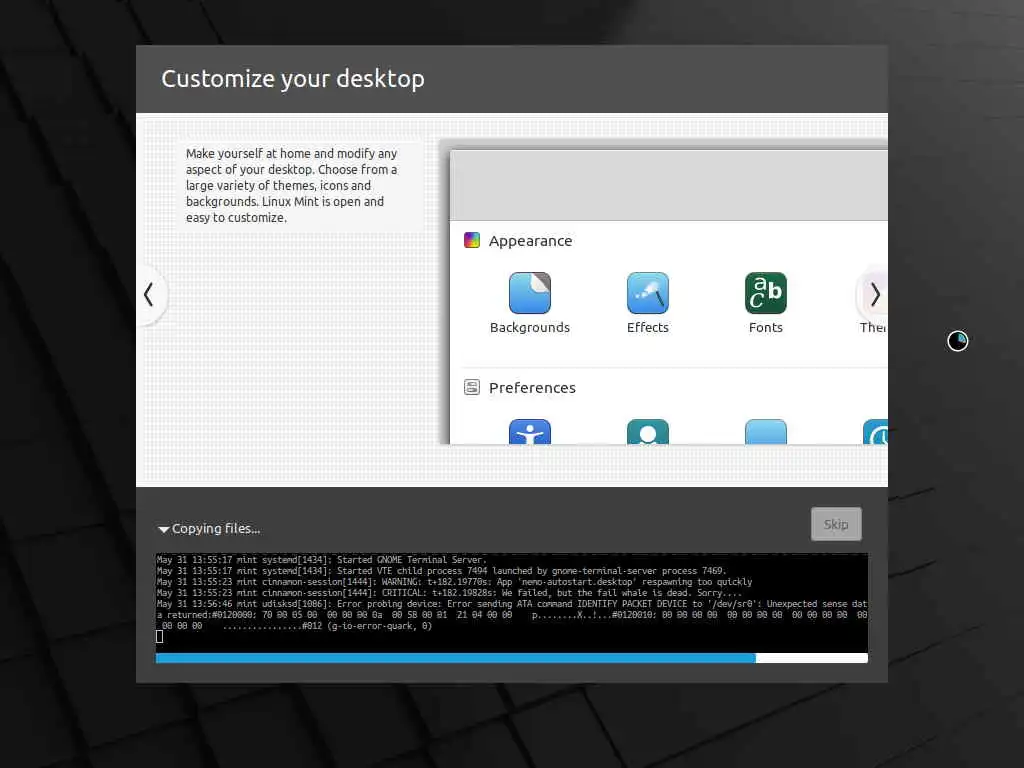Click the 'fail whale is dead' CRITICAL log line
This screenshot has width=1024, height=768.
tap(449, 593)
